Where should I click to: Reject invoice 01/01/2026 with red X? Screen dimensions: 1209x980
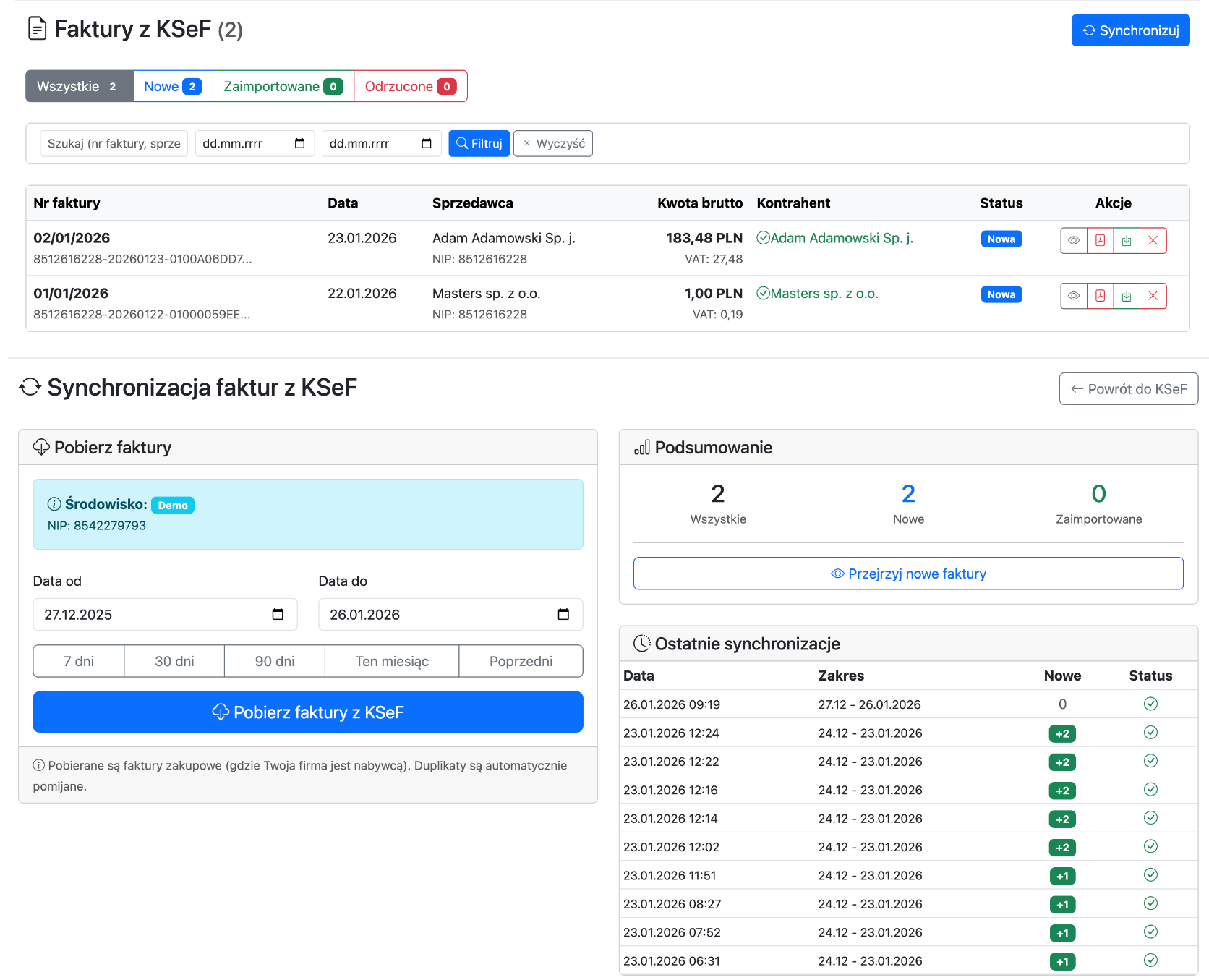coord(1153,296)
